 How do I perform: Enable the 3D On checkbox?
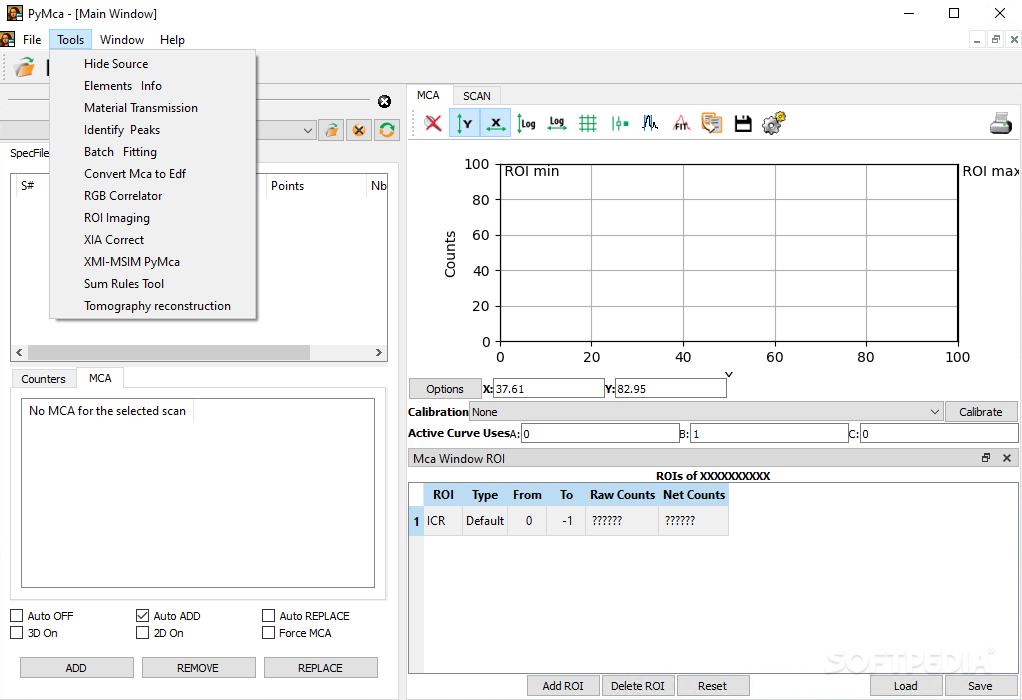click(17, 632)
